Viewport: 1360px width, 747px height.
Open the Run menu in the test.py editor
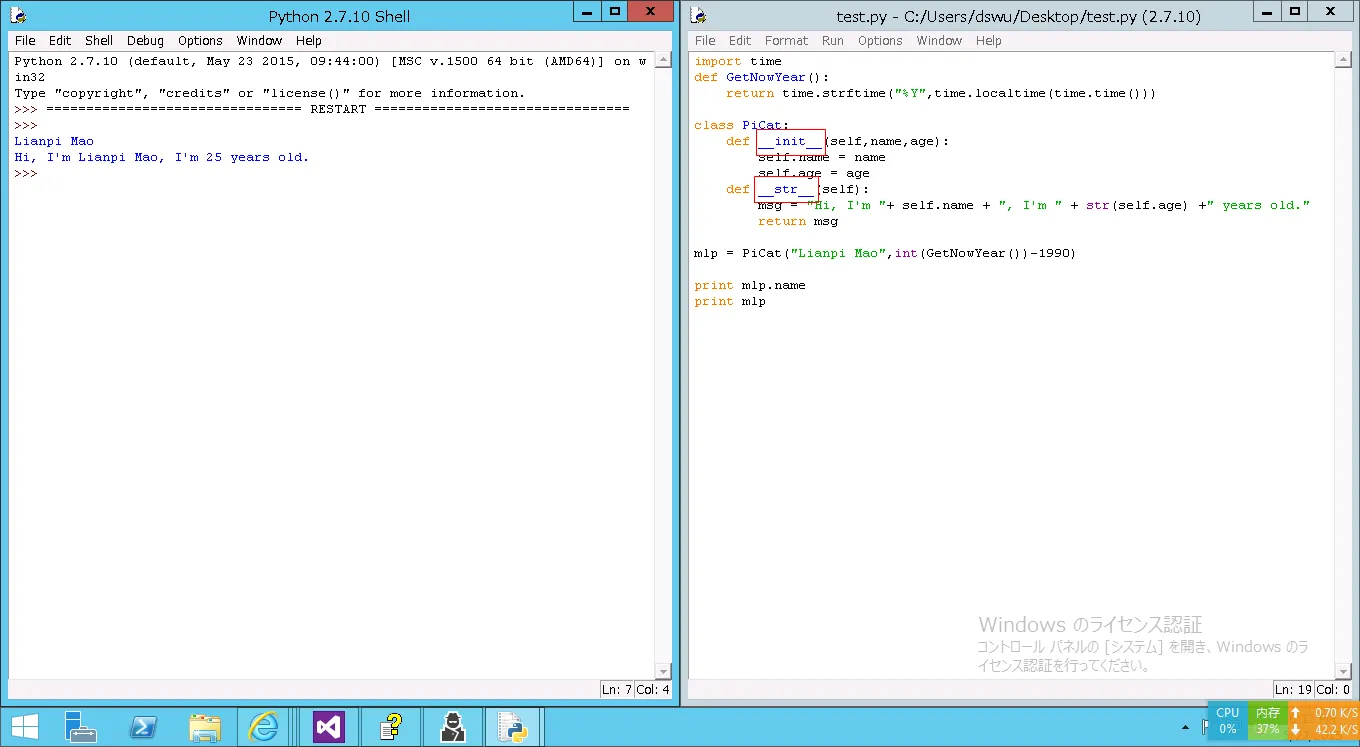[x=832, y=41]
